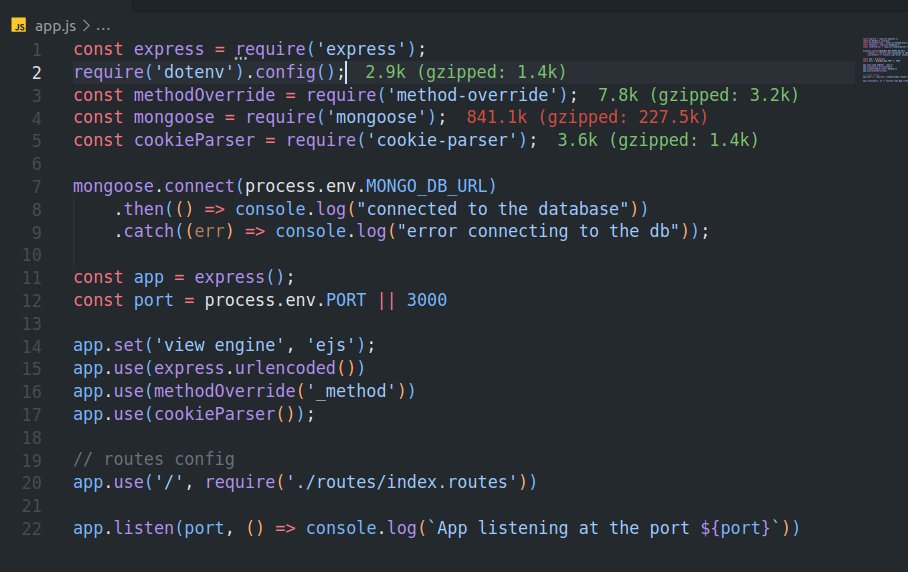Image resolution: width=908 pixels, height=572 pixels.
Task: Click "error connecting to the db" string
Action: click(538, 231)
